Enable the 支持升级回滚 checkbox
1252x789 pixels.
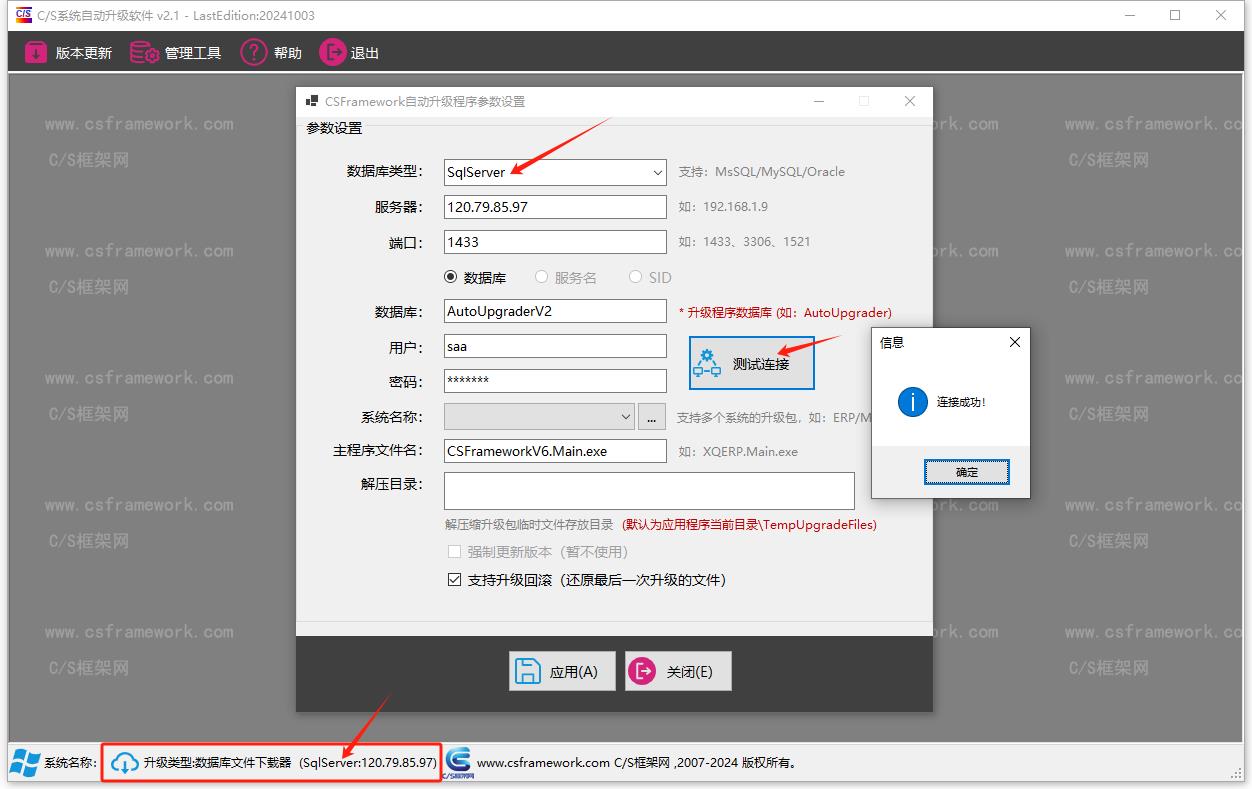[x=455, y=579]
